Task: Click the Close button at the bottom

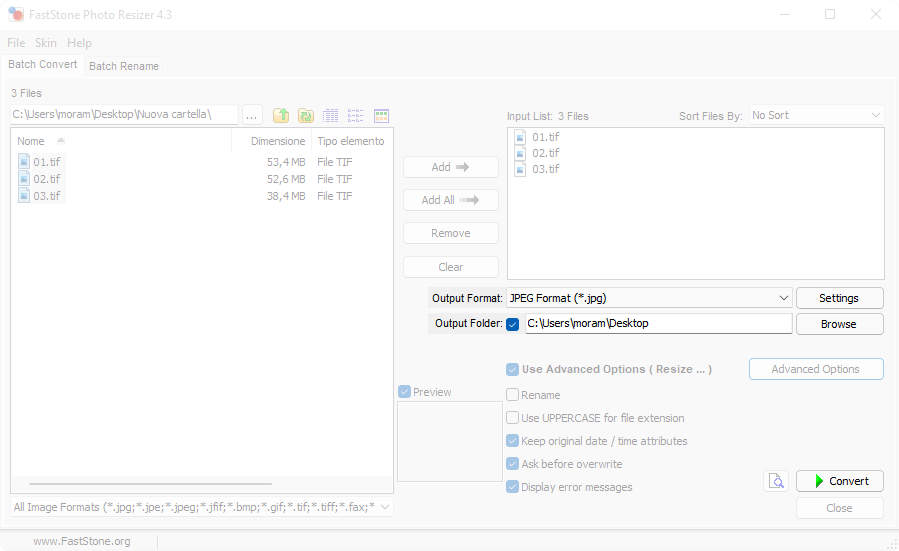Action: pos(839,508)
